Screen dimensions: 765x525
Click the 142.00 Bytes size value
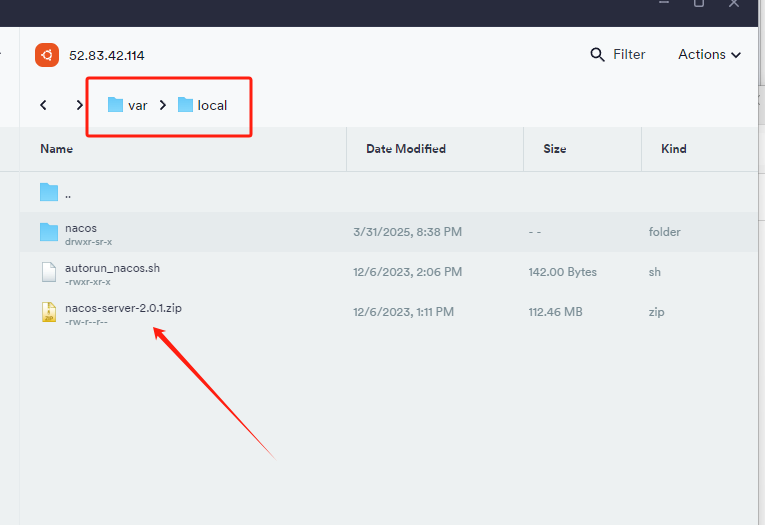click(563, 272)
